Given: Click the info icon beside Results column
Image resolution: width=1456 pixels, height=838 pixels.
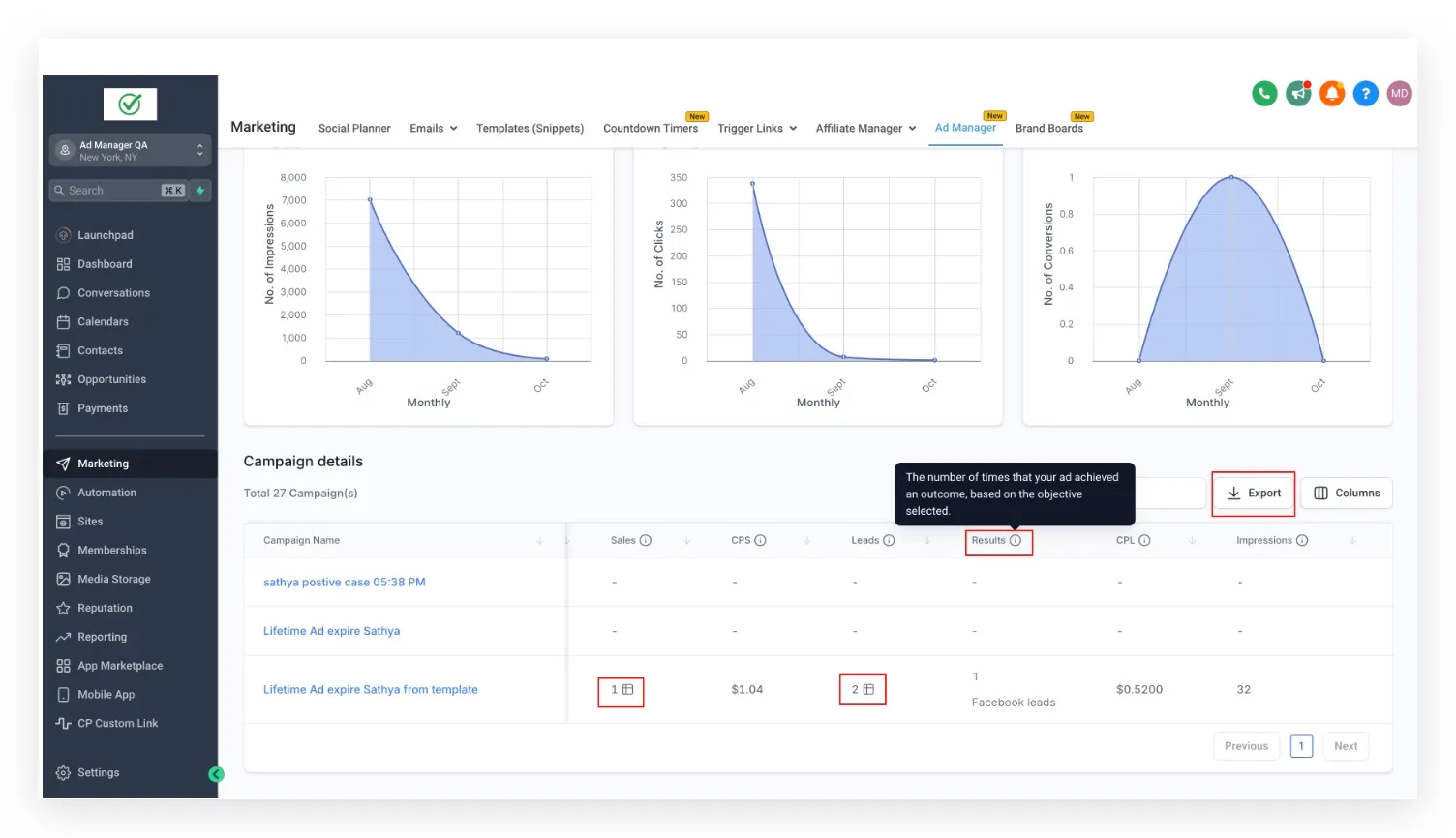Looking at the screenshot, I should point(1016,541).
